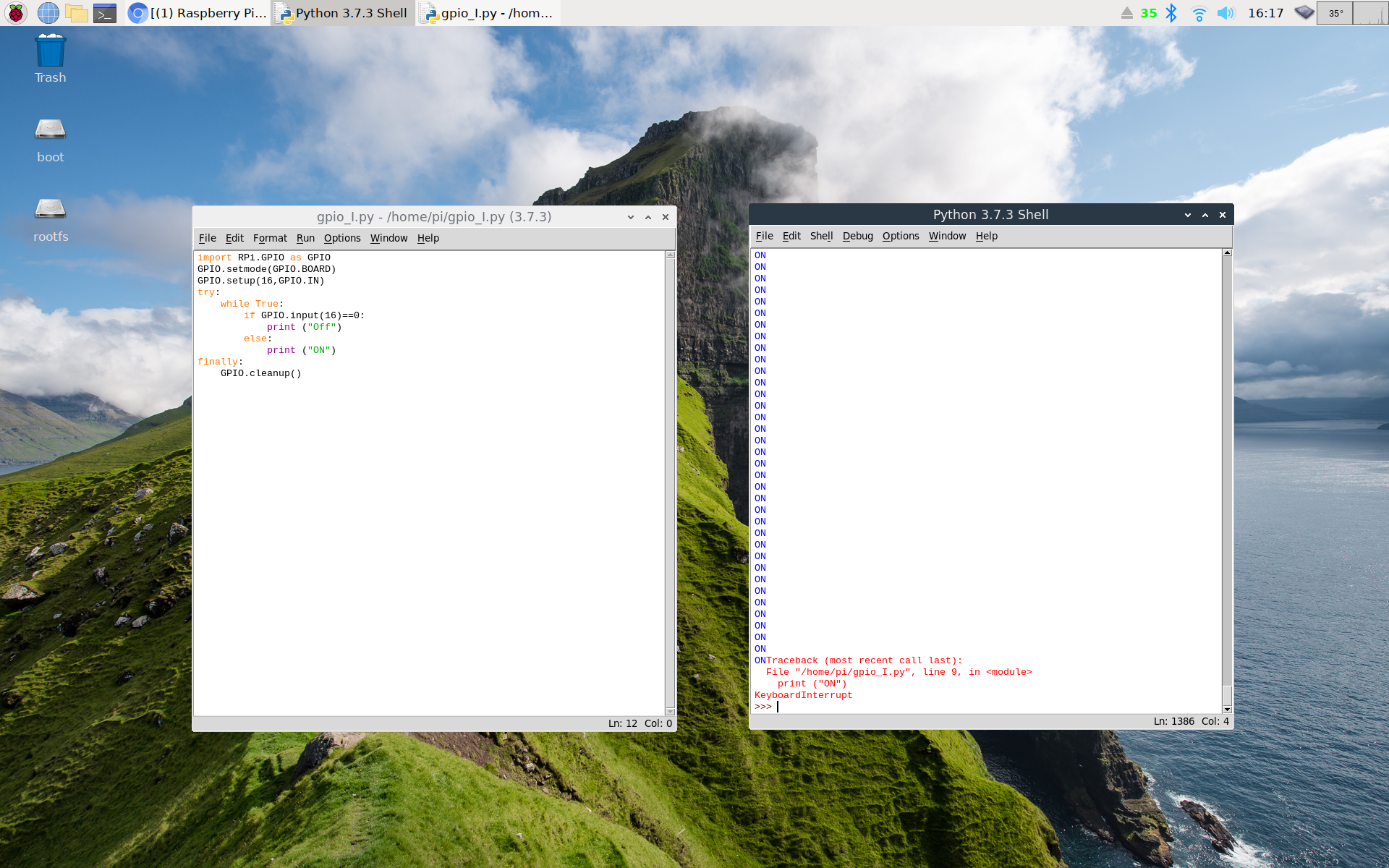1389x868 pixels.
Task: Open the file manager folder icon
Action: [x=76, y=13]
